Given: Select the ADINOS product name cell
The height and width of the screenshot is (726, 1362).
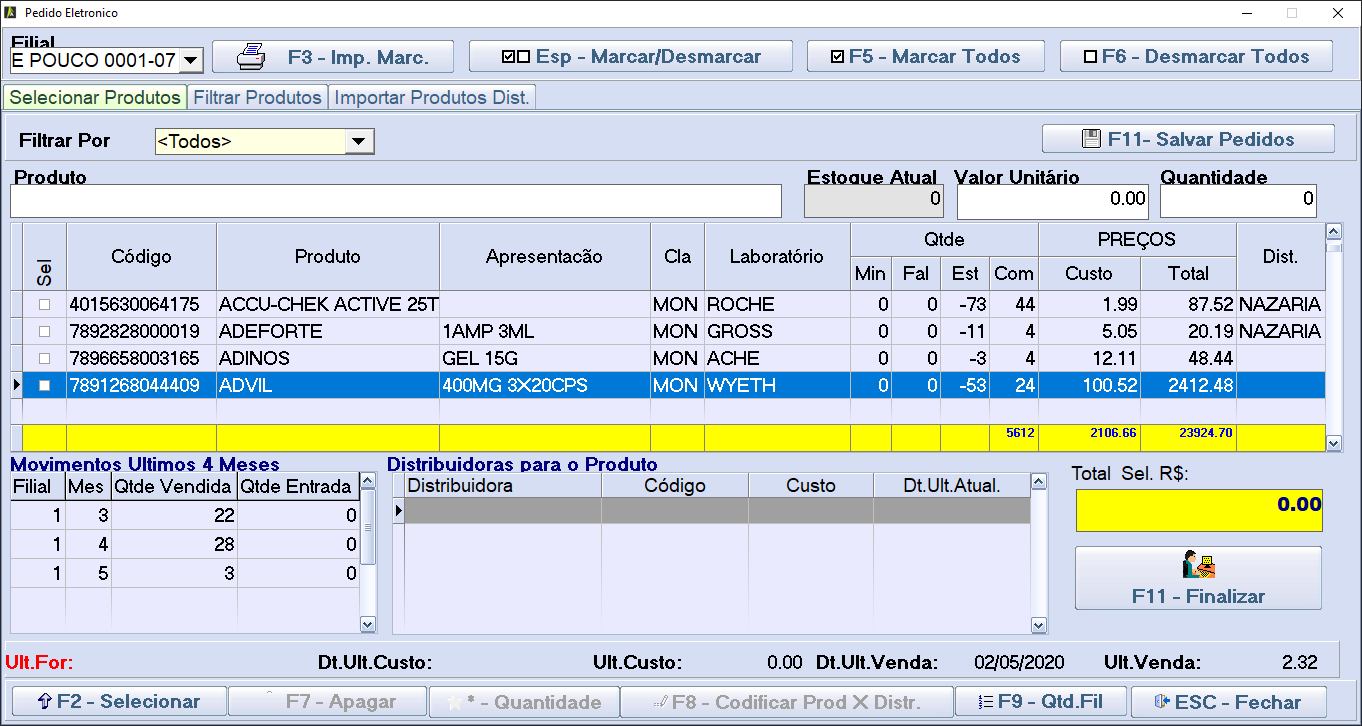Looking at the screenshot, I should (x=327, y=358).
